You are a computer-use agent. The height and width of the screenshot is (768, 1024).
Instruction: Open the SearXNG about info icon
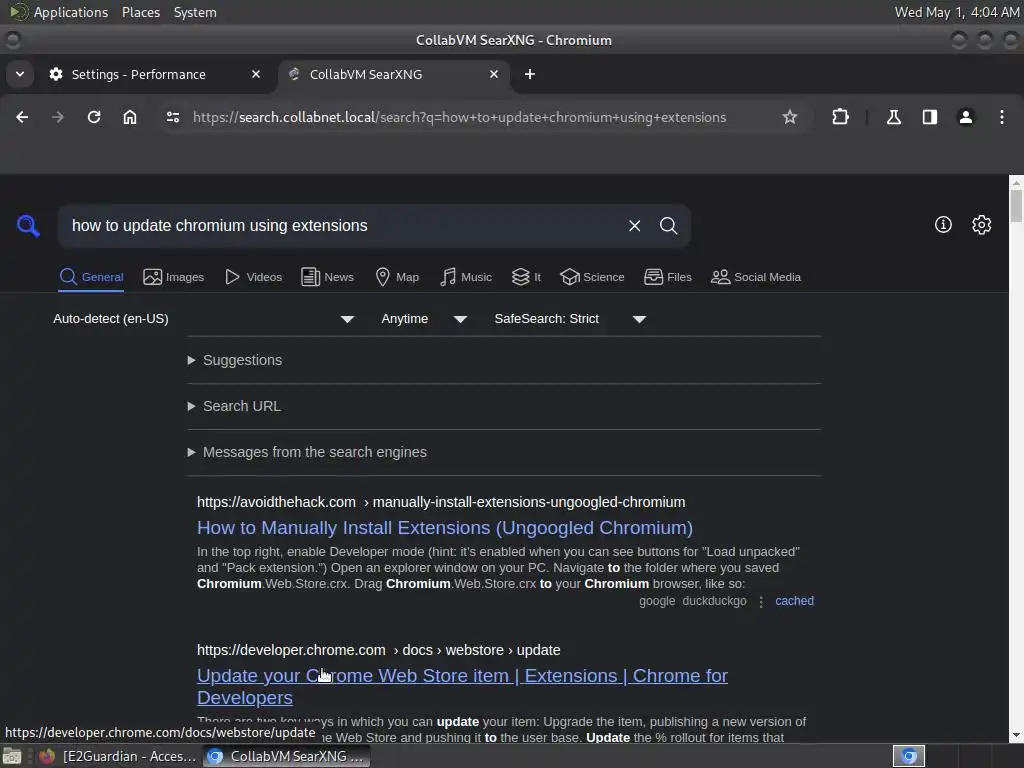tap(942, 225)
